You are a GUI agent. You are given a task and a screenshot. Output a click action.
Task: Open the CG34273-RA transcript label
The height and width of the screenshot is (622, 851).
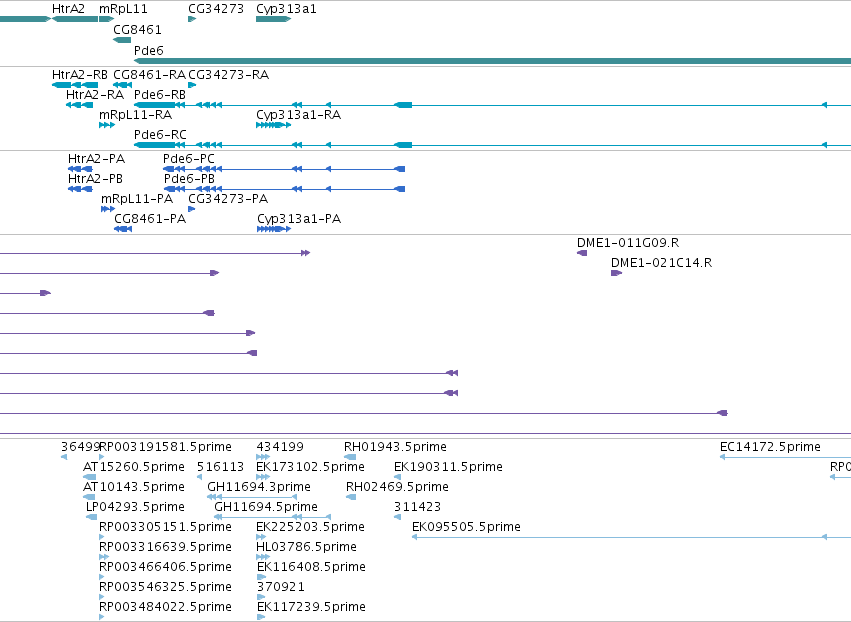(228, 74)
